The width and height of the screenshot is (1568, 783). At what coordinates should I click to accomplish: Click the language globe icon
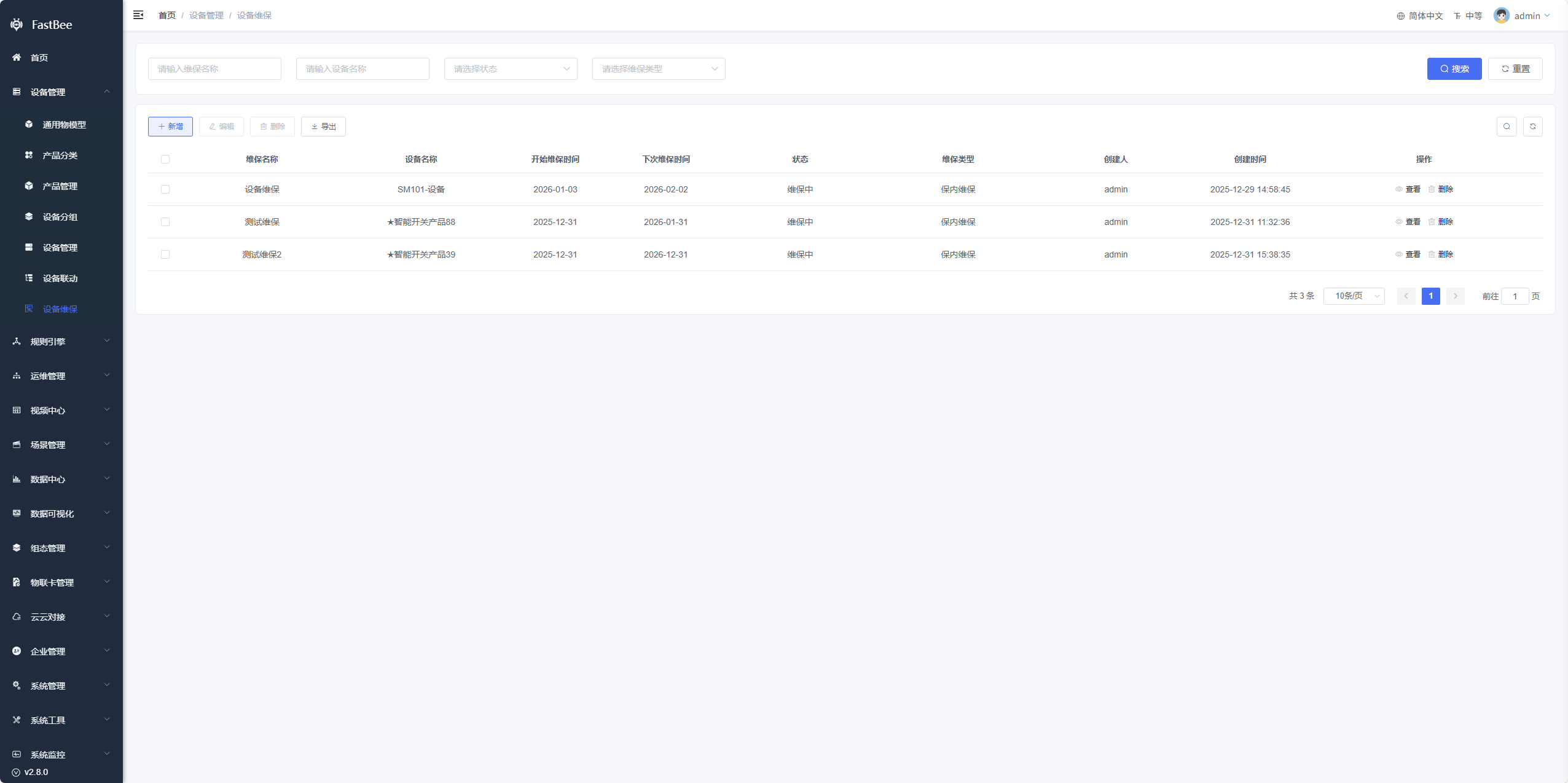pos(1401,16)
